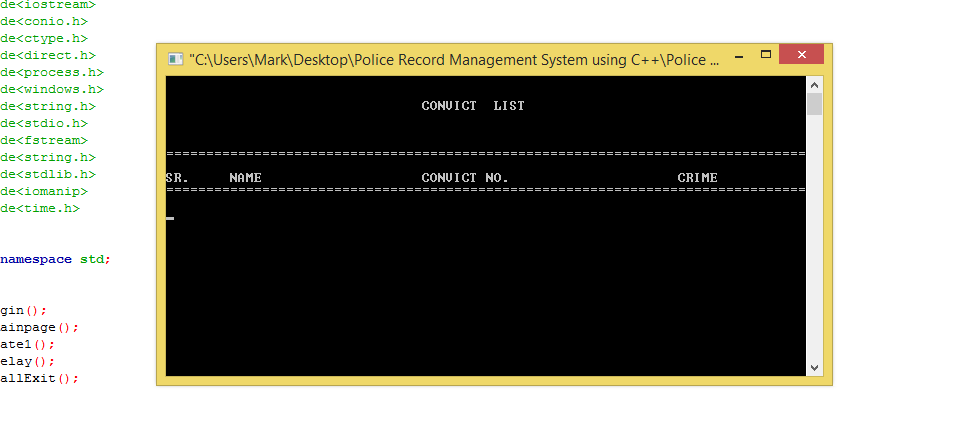The width and height of the screenshot is (975, 436).
Task: Click the console scrollbar down arrow
Action: point(814,367)
